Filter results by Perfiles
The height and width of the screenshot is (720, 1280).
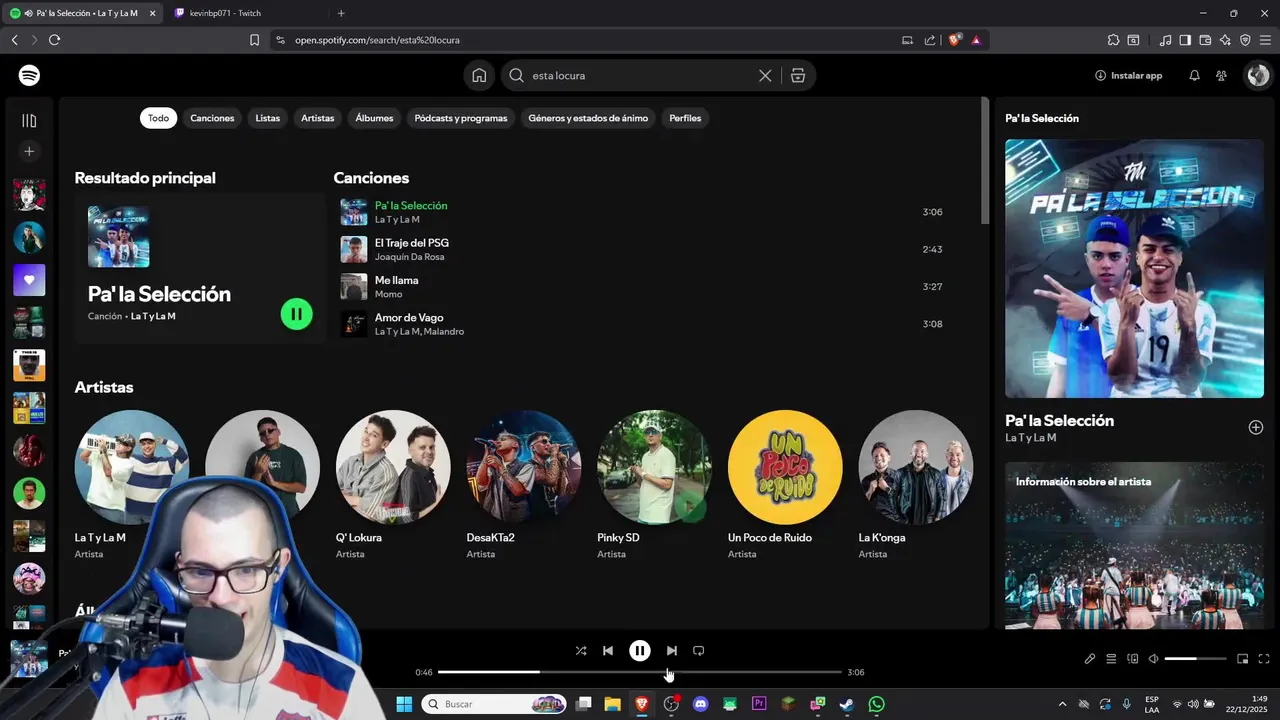[x=685, y=118]
